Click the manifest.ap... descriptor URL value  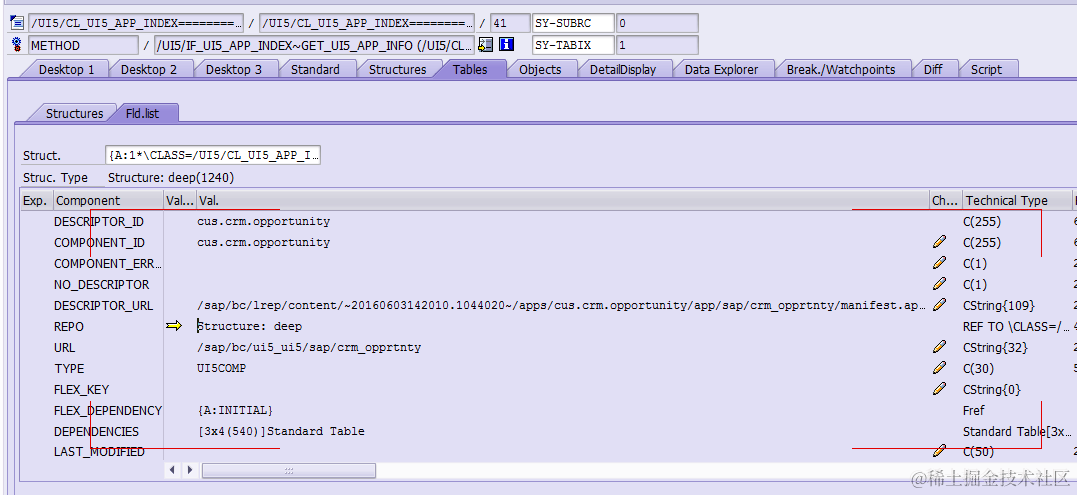pyautogui.click(x=562, y=305)
